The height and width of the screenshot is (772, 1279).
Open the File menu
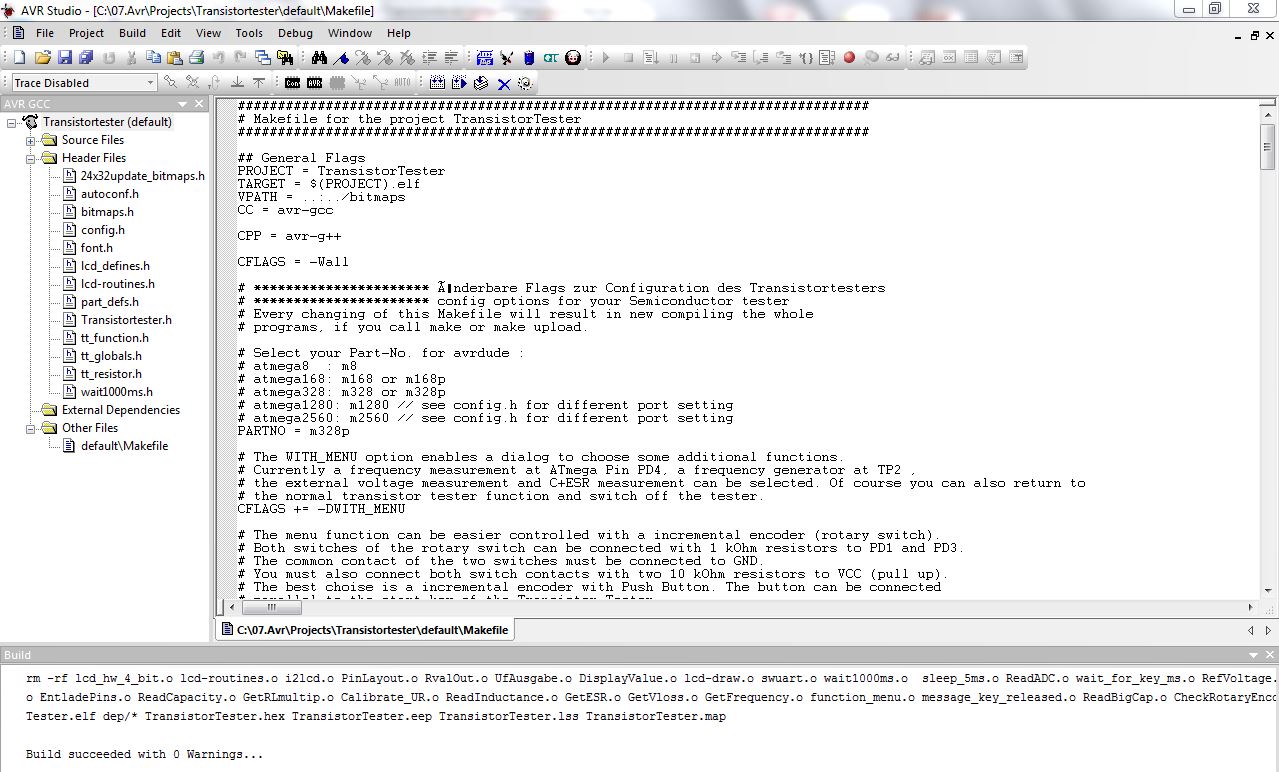pyautogui.click(x=45, y=33)
